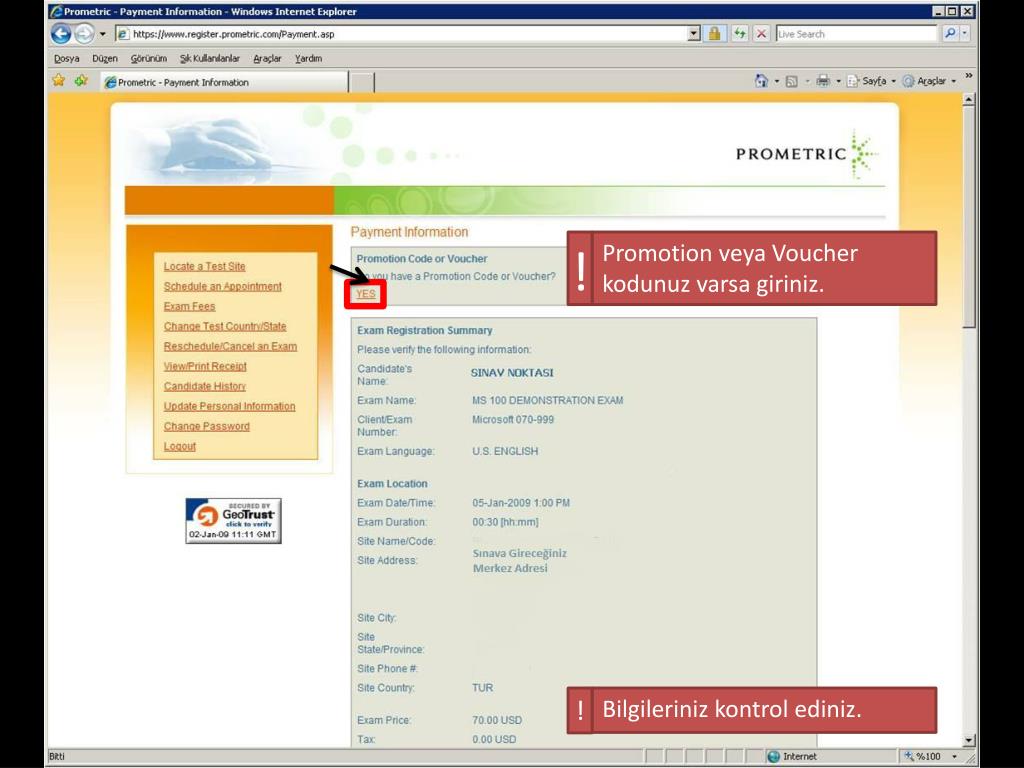
Task: Open the Dosya menu
Action: point(67,59)
